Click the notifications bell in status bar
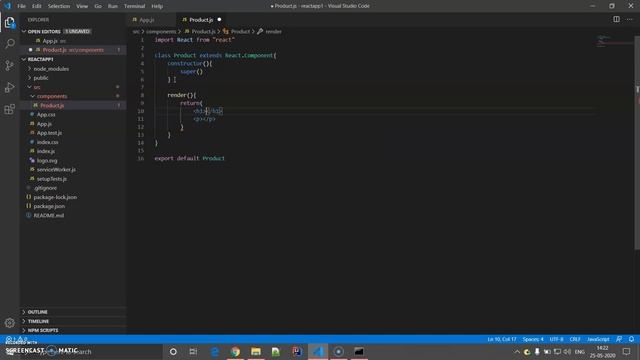This screenshot has height=360, width=640. (631, 339)
